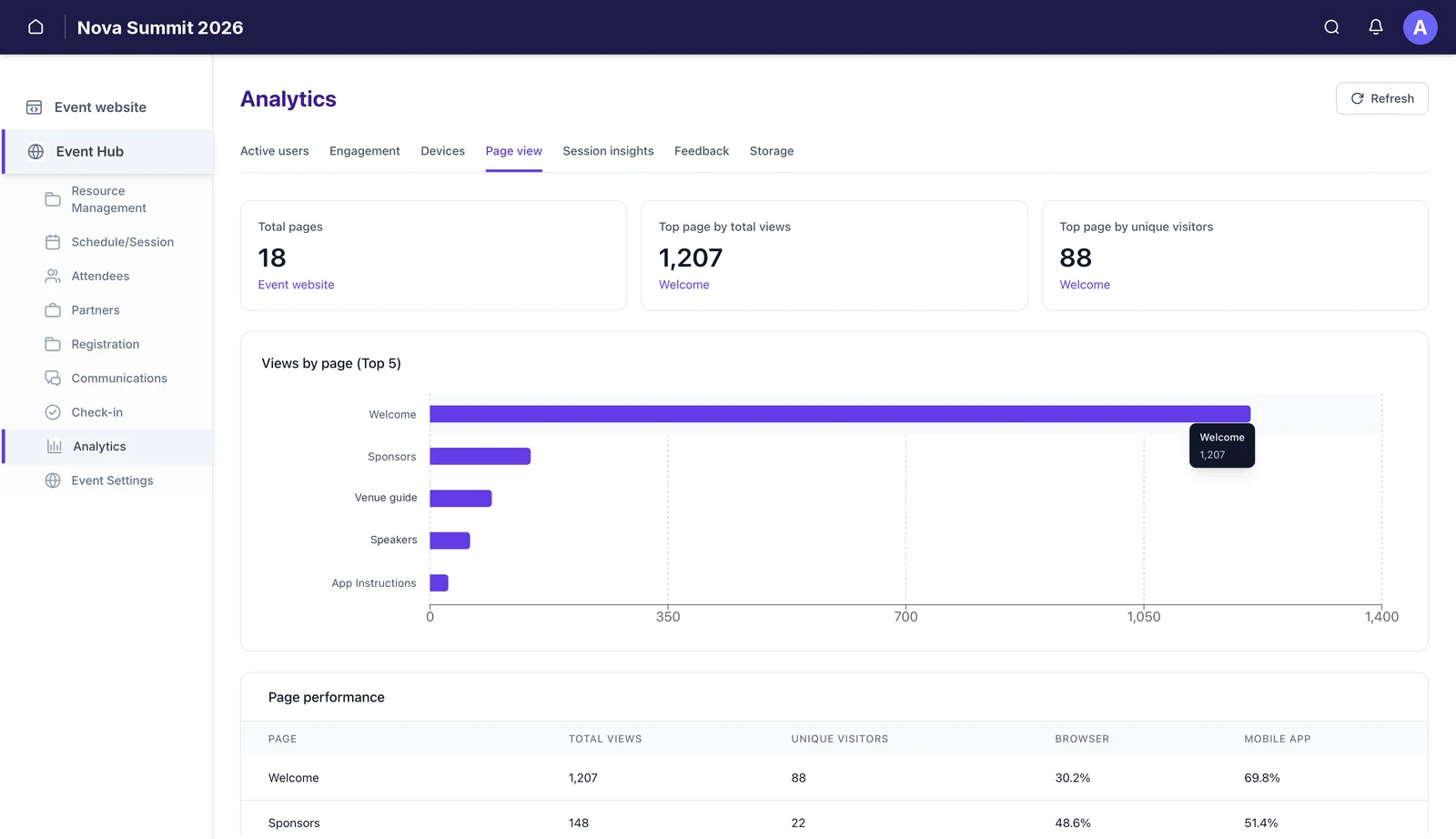Click the 48.6% browser value
The height and width of the screenshot is (839, 1456).
click(x=1072, y=823)
